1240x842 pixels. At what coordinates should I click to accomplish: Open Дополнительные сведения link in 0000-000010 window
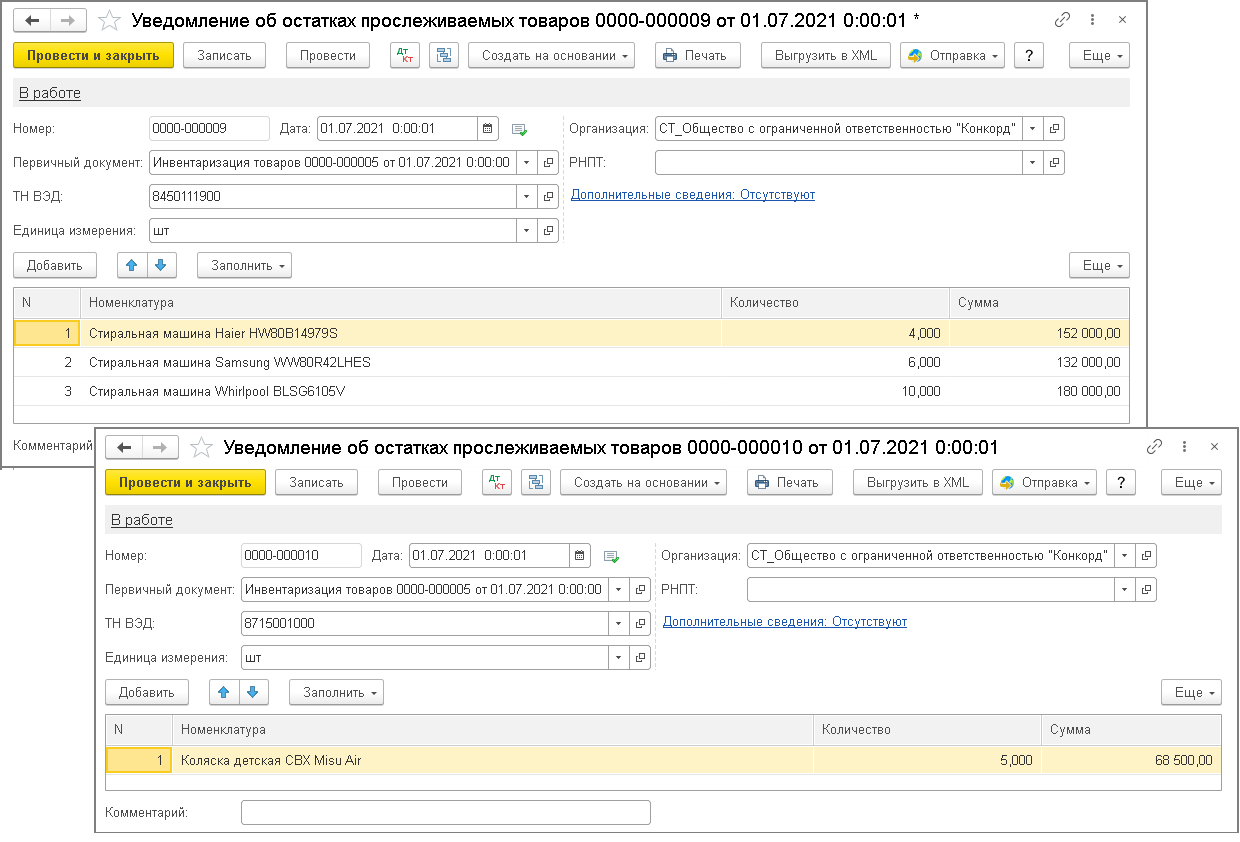click(785, 622)
